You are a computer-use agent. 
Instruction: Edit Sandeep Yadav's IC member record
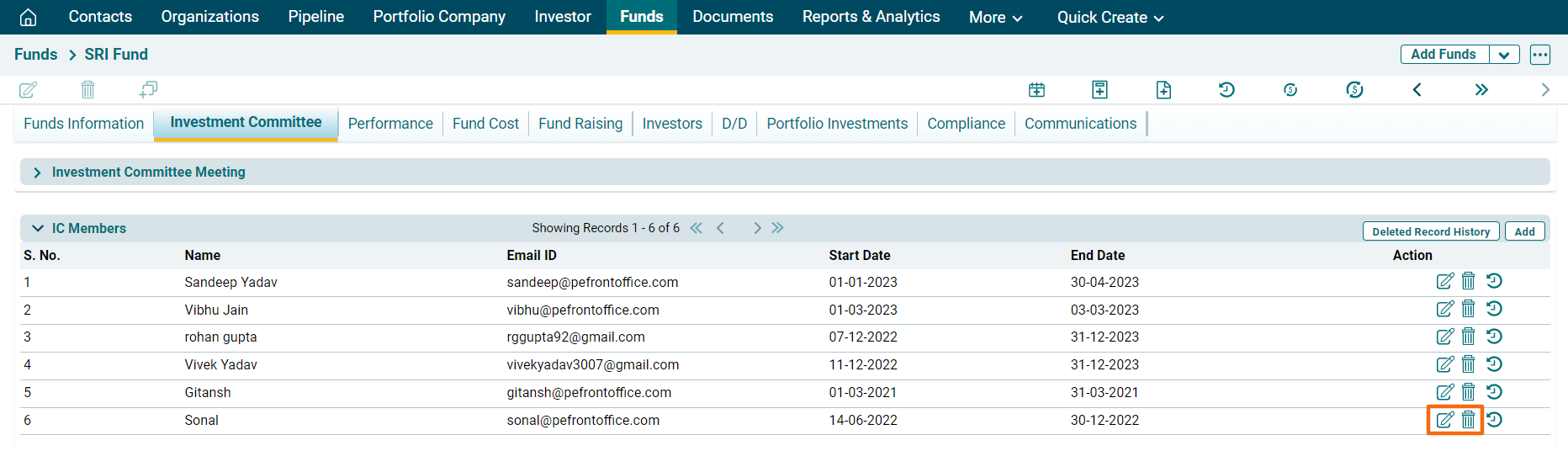[1444, 282]
